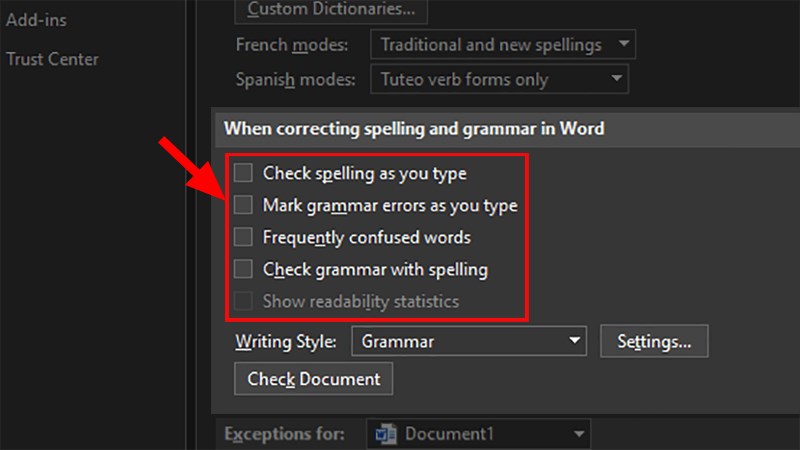The width and height of the screenshot is (800, 450).
Task: Click the Show readability statistics checkbox
Action: 243,301
